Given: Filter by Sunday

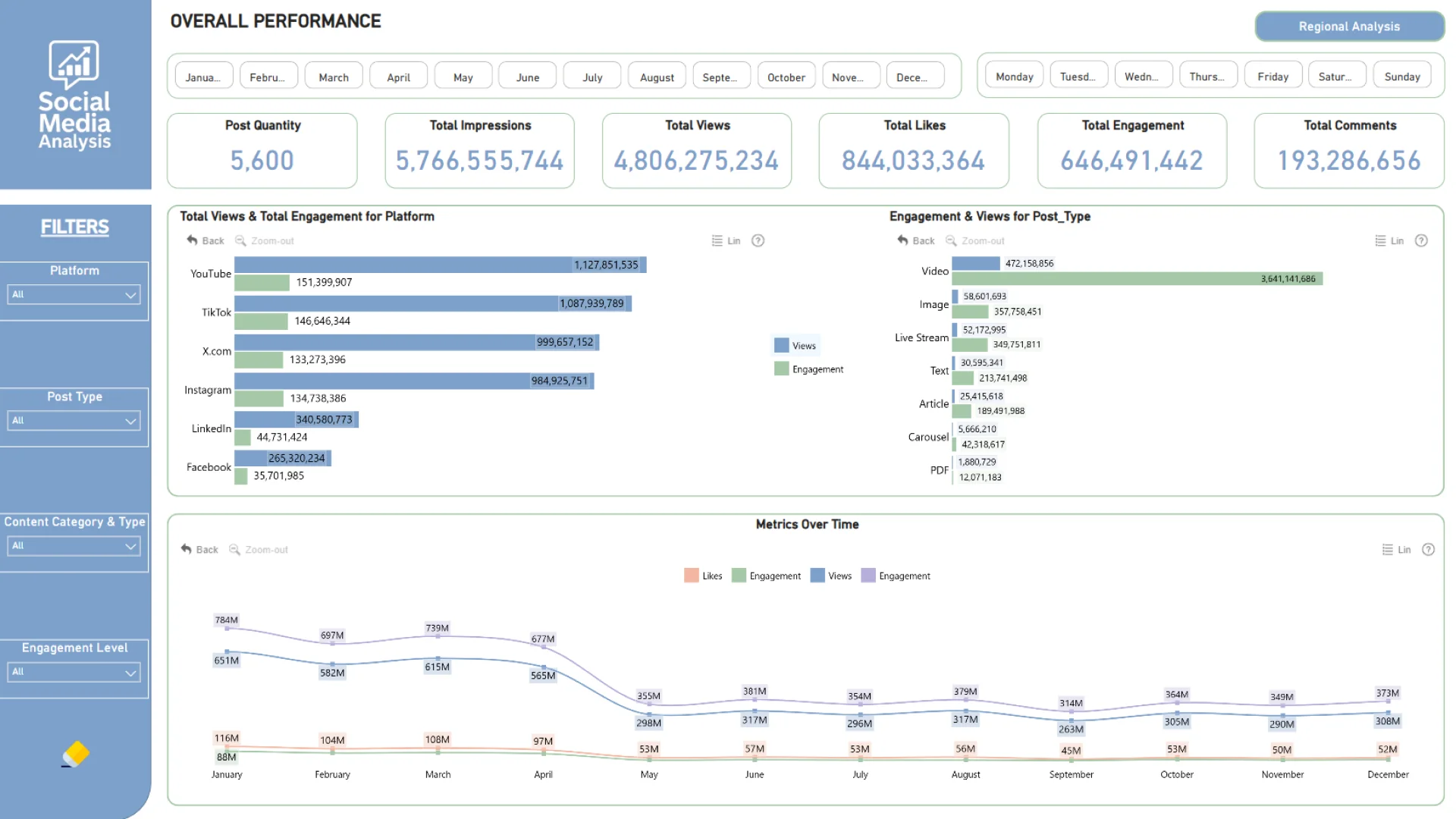Looking at the screenshot, I should tap(1402, 76).
